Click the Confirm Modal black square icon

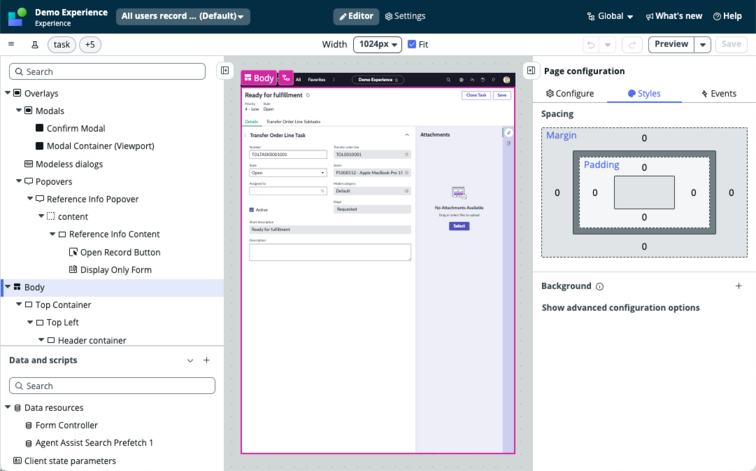(40, 128)
